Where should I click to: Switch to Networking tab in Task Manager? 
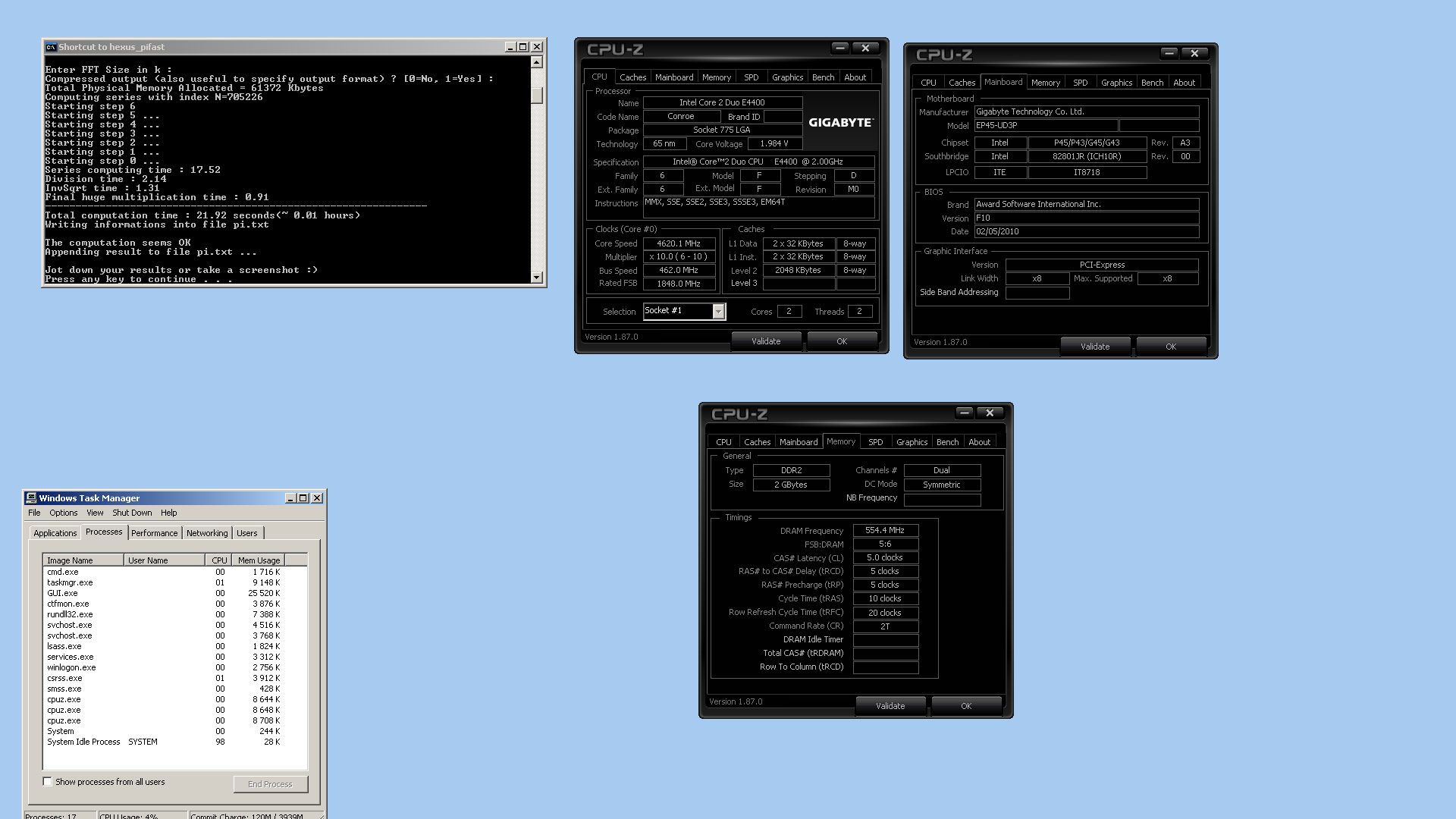(x=207, y=533)
